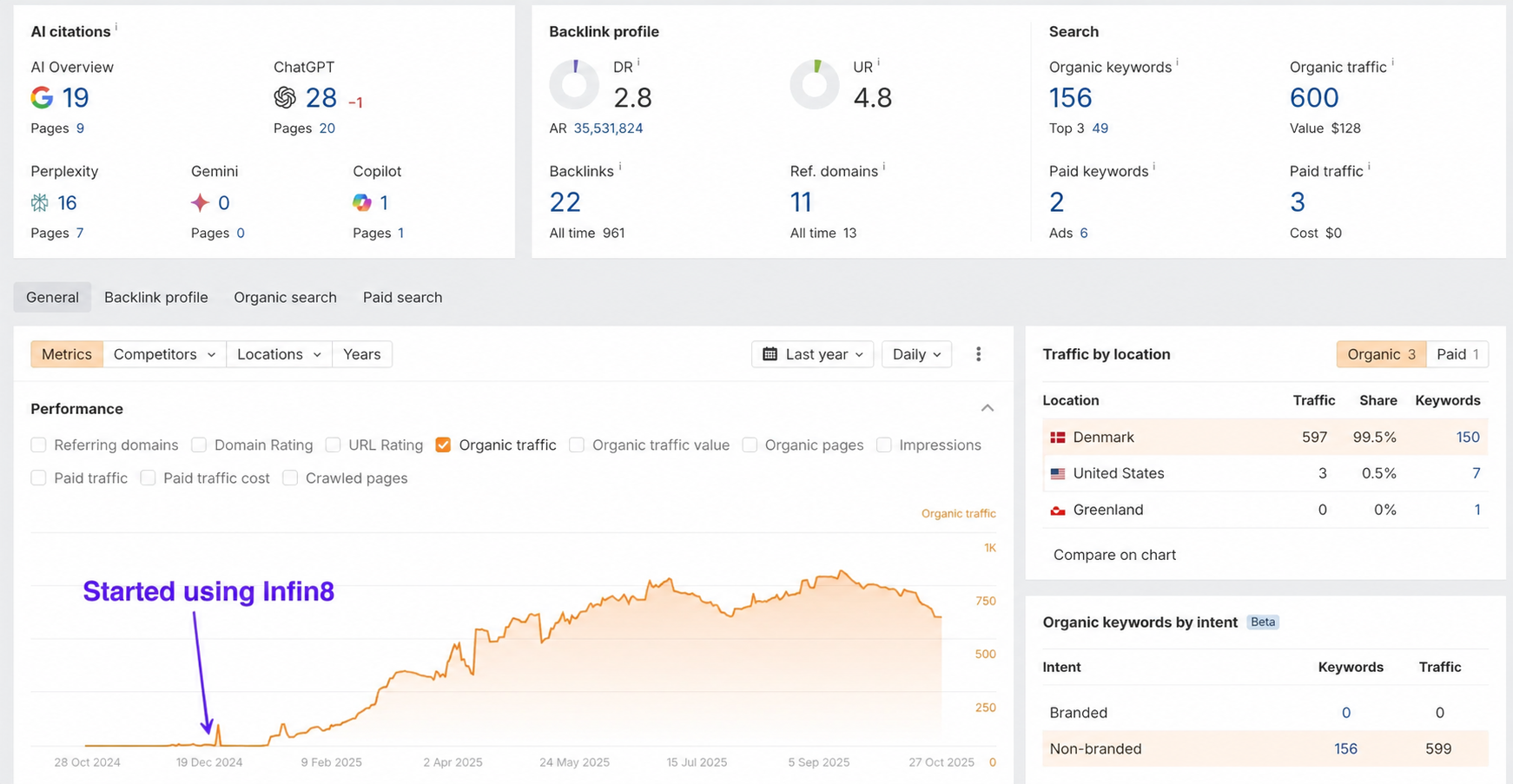Screen dimensions: 1513x784
Task: Open the Backlinks count 22
Action: (565, 202)
